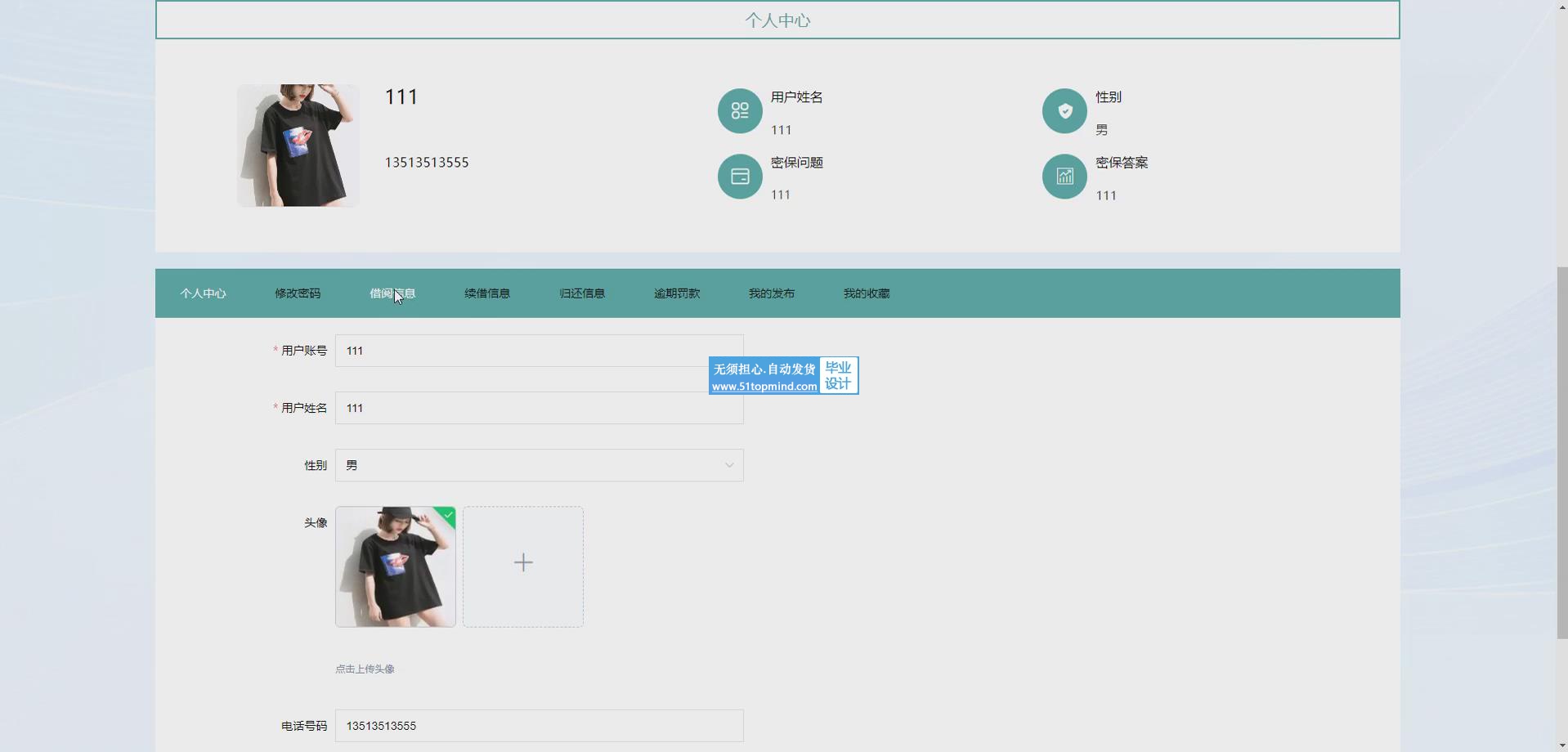Click the 用户姓名 round icon
This screenshot has width=1568, height=752.
tap(740, 111)
